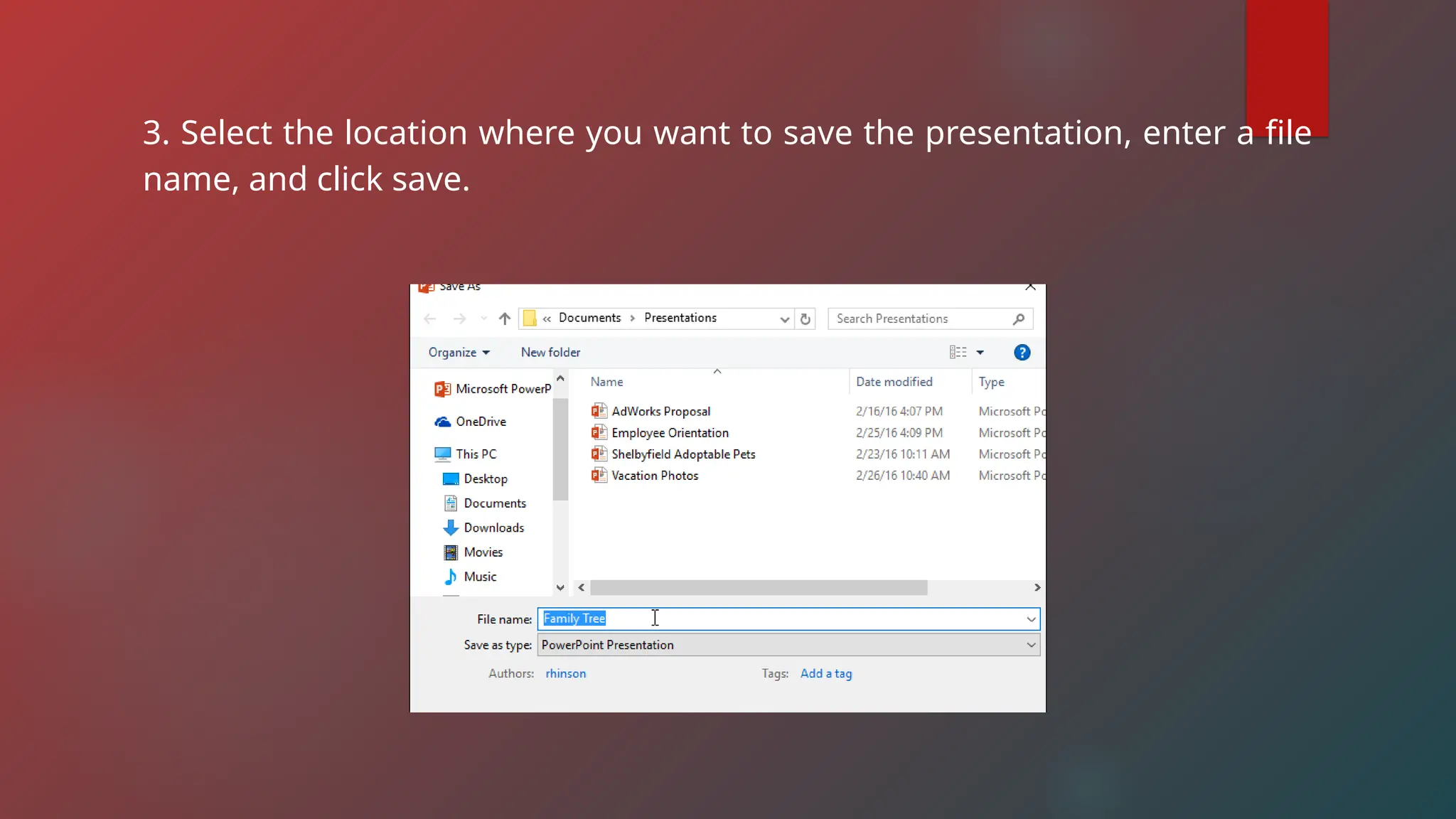Screen dimensions: 1456x819
Task: Open the Save as type dropdown
Action: tap(788, 645)
